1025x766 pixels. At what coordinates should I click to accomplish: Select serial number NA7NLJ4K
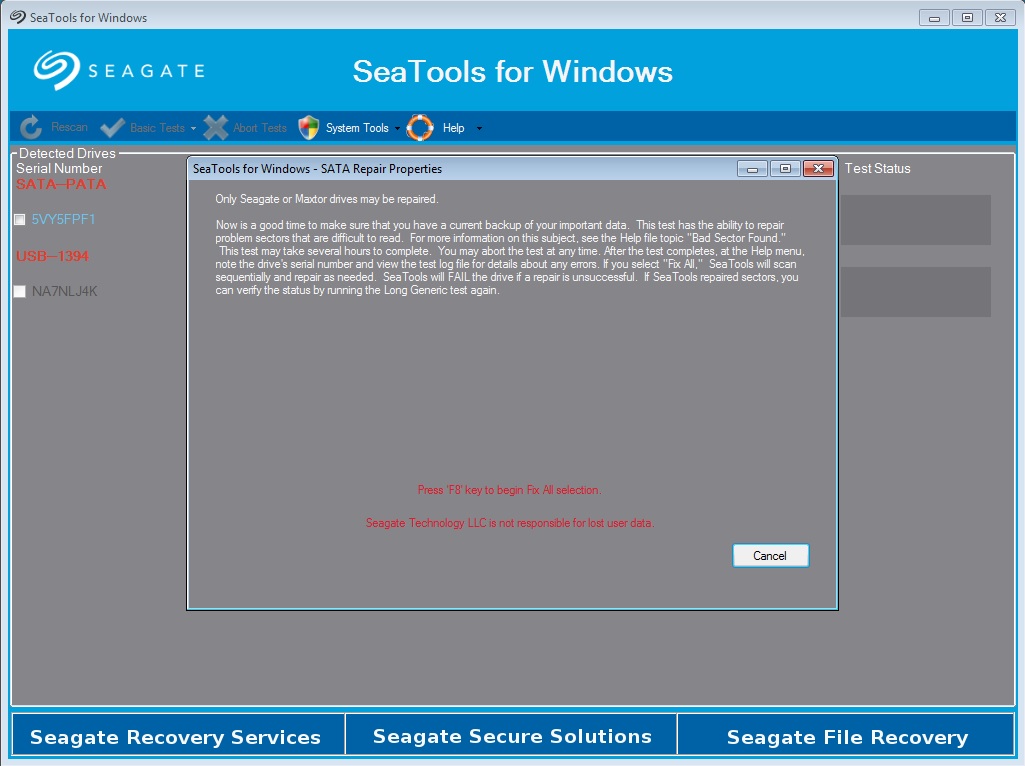point(65,291)
